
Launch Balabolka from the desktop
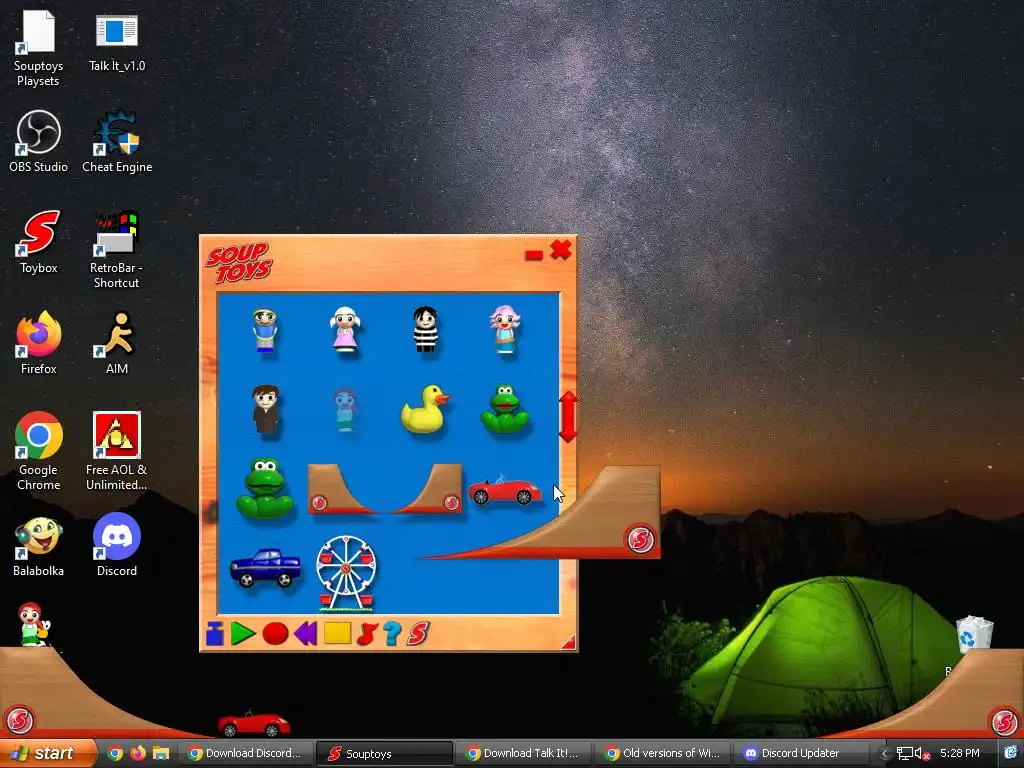tap(39, 547)
